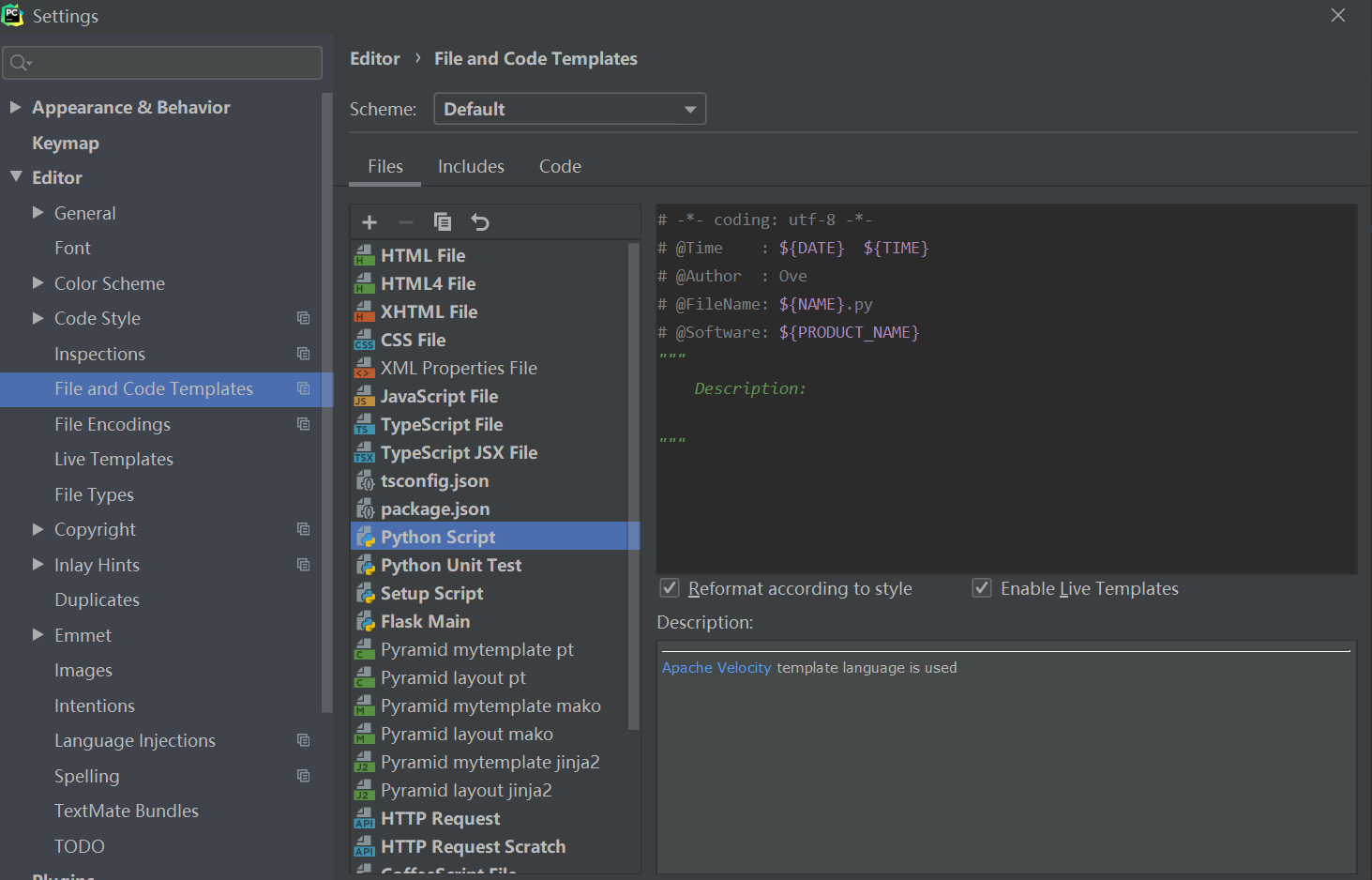Remove selected template using minus icon

(405, 221)
